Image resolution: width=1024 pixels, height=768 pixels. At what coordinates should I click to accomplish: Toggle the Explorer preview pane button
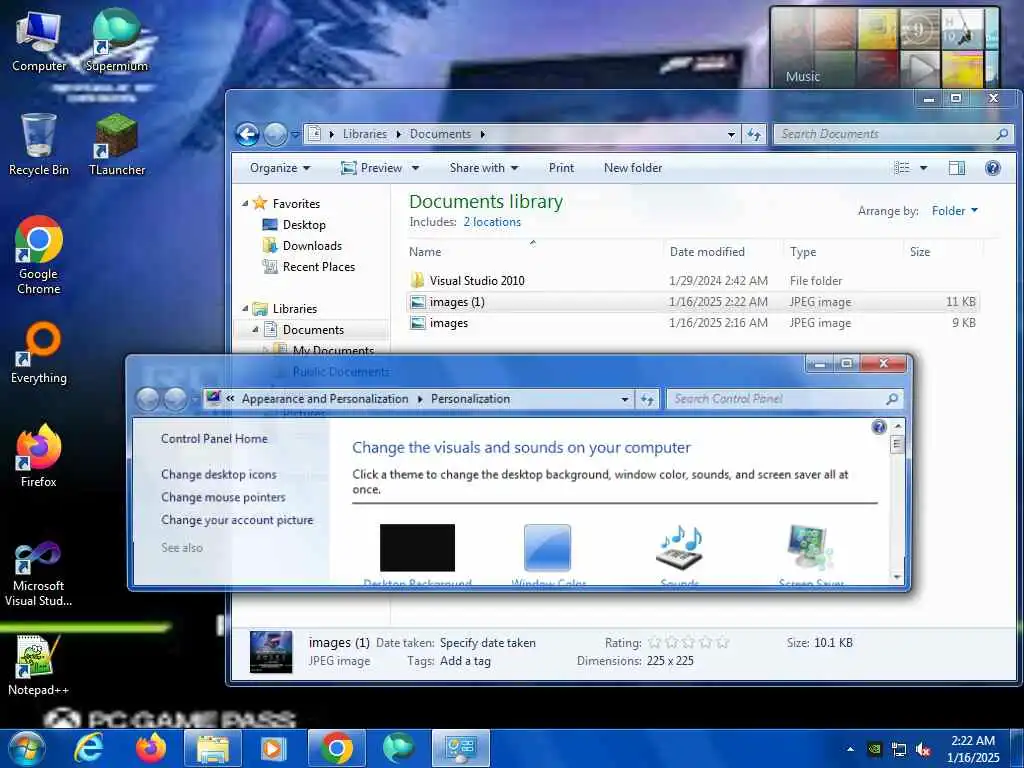[x=957, y=168]
